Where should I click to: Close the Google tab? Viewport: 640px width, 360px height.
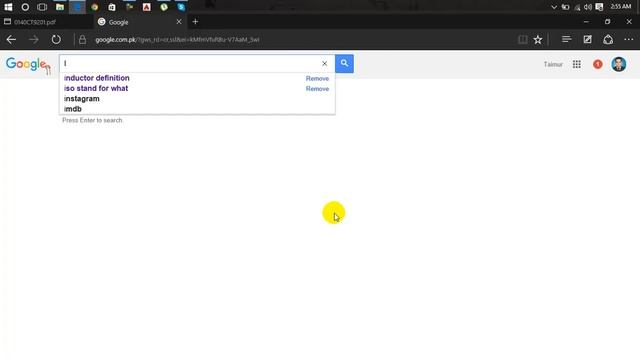179,22
